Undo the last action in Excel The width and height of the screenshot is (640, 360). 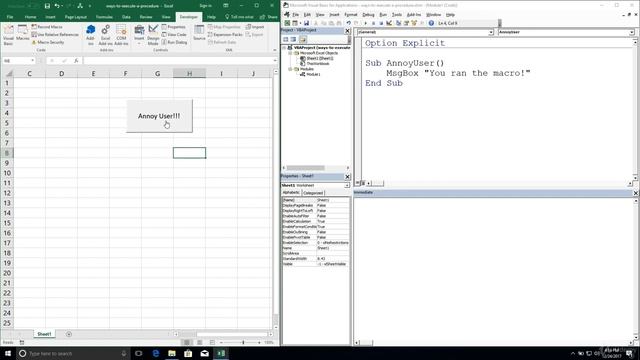coord(57,6)
